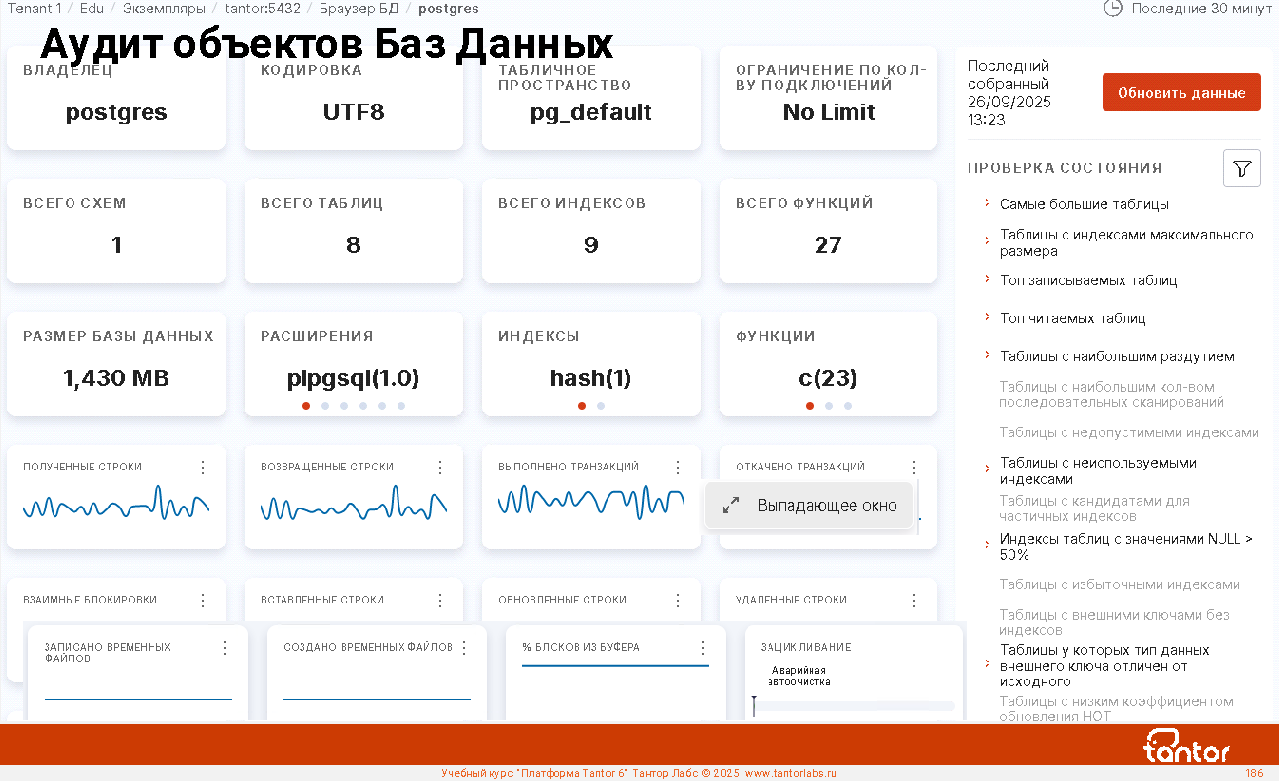
Task: Select second pagination dot under Индексы card
Action: (601, 406)
